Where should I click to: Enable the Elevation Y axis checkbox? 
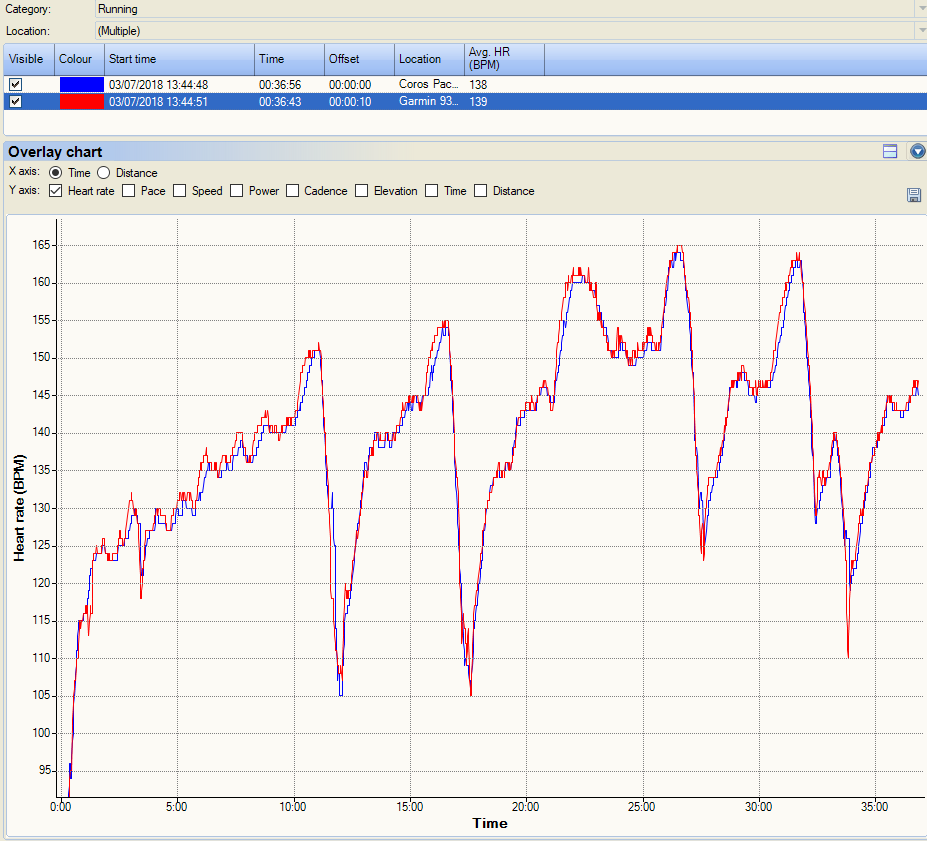coord(362,190)
